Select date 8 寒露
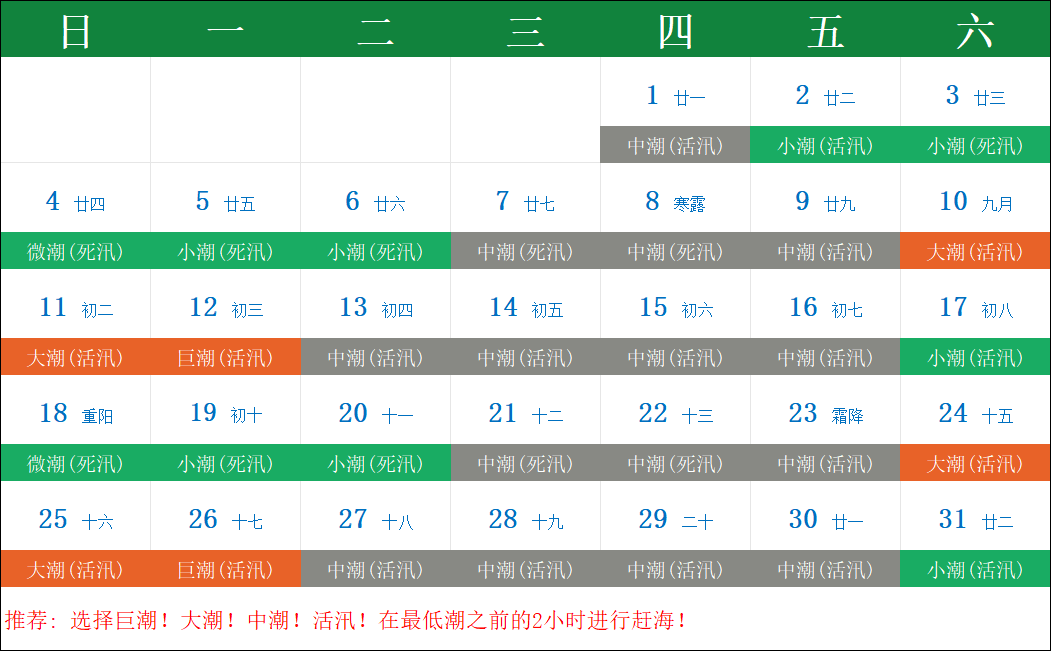Viewport: 1052px width, 652px height. 675,202
